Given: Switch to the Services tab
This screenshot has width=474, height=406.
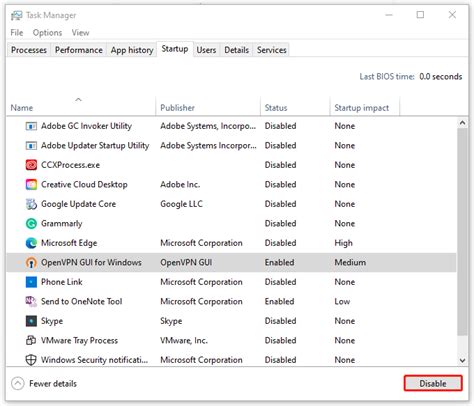Looking at the screenshot, I should pyautogui.click(x=271, y=50).
